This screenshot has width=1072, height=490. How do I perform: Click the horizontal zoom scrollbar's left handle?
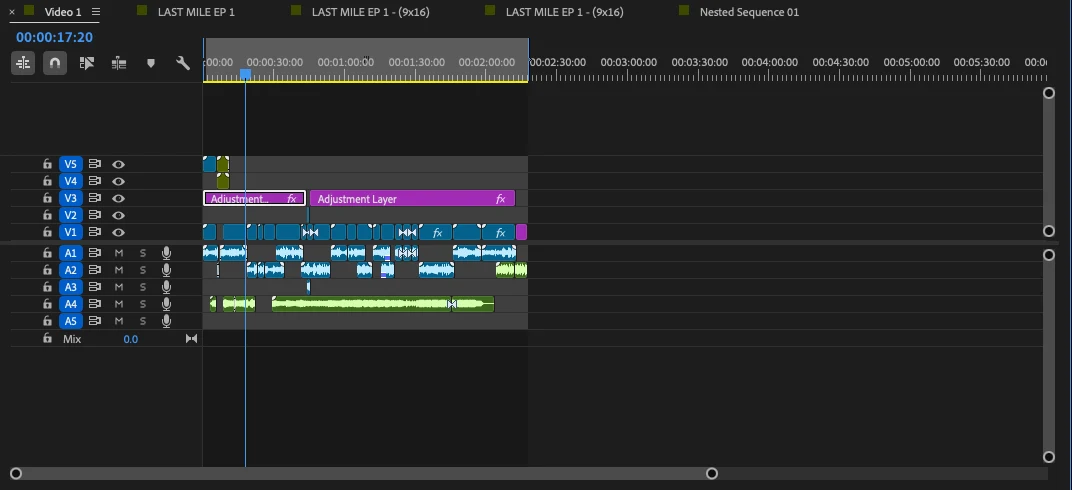16,473
